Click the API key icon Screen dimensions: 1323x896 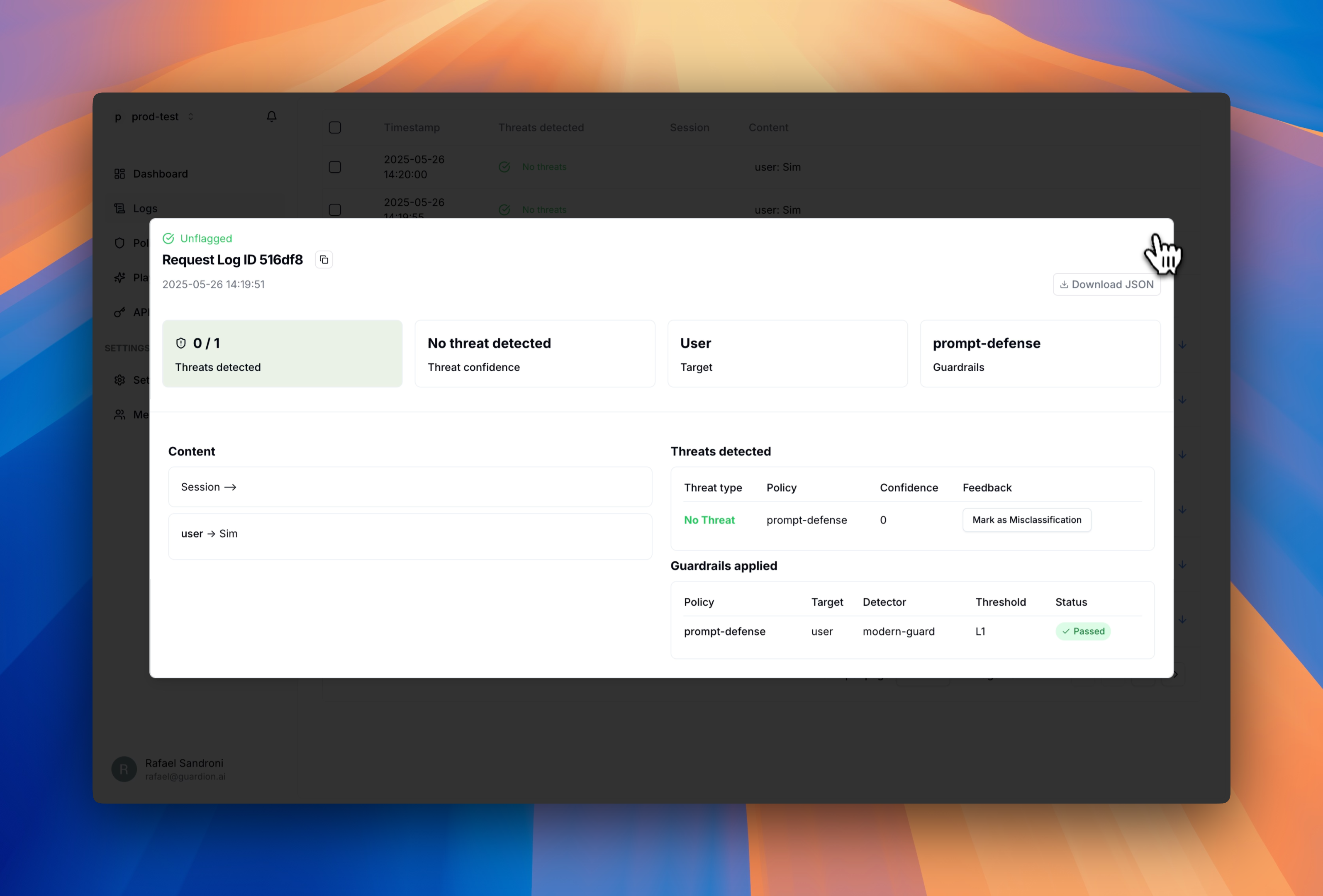(119, 312)
